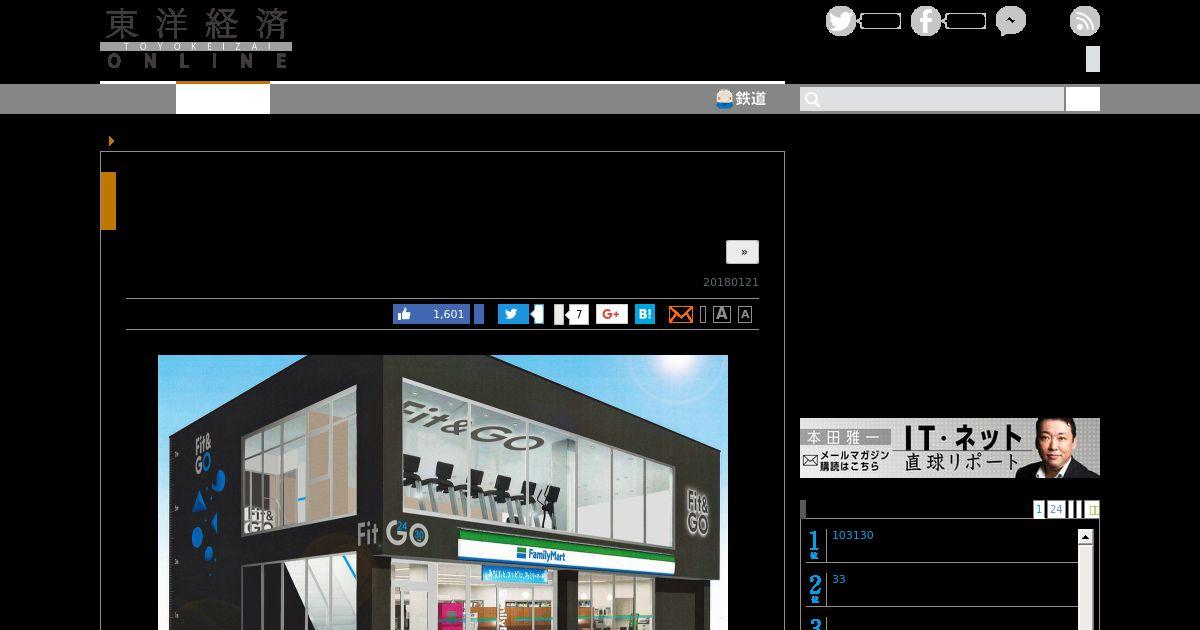Click the orange breadcrumb arrow
This screenshot has width=1200, height=630.
[111, 141]
